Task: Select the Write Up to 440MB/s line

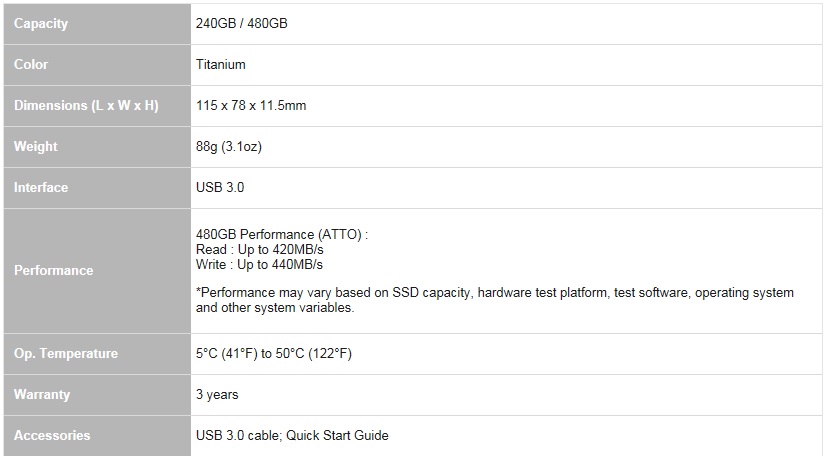Action: click(x=259, y=264)
